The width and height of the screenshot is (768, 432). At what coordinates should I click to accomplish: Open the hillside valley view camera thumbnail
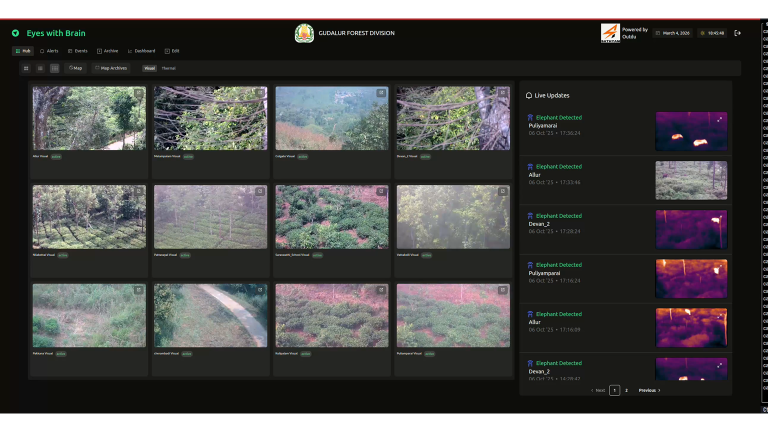[332, 119]
